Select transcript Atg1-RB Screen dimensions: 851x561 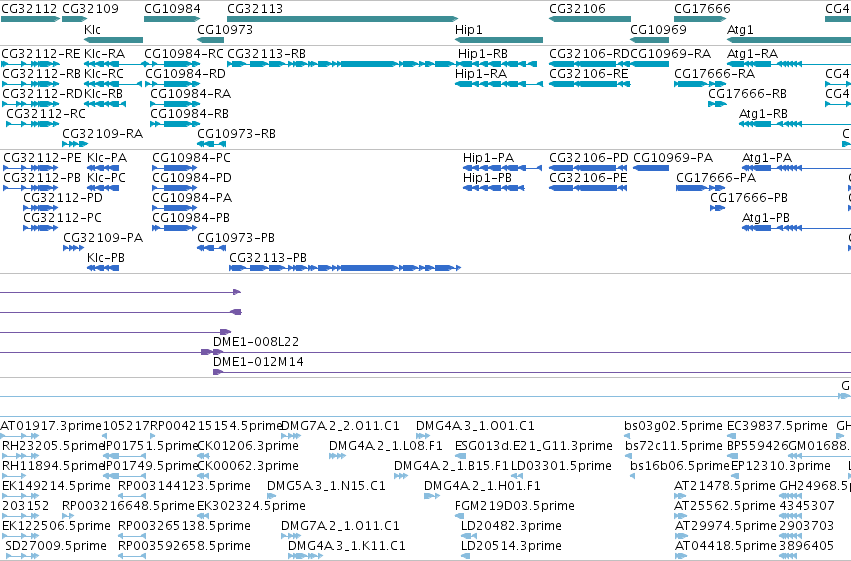[x=763, y=114]
